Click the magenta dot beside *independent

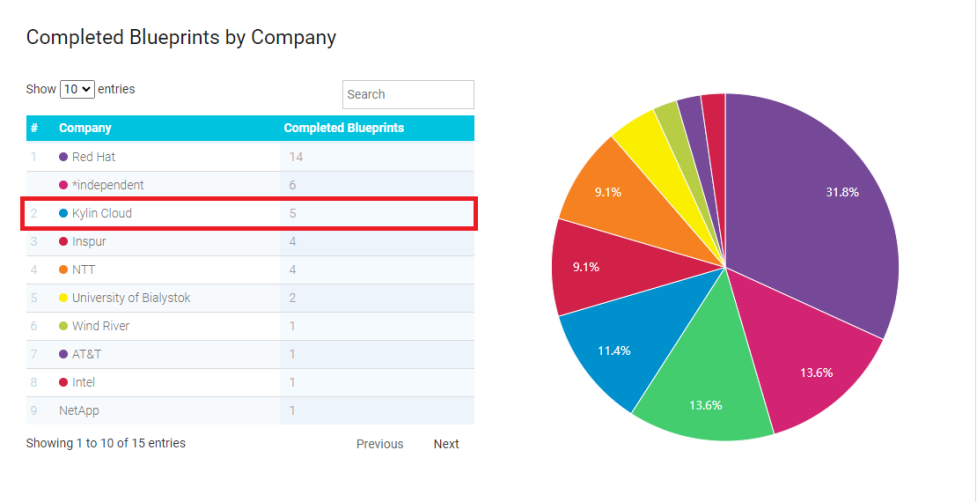point(63,185)
